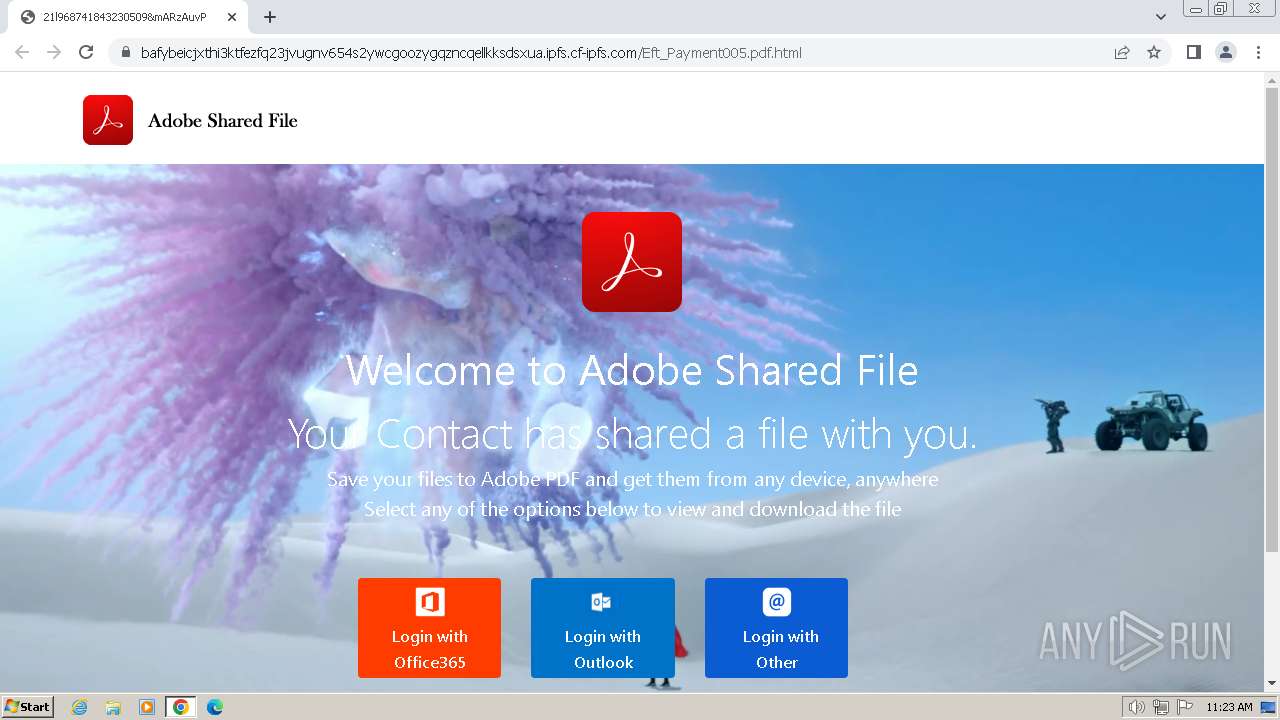Image resolution: width=1280 pixels, height=720 pixels.
Task: Open media player from taskbar
Action: pos(147,707)
